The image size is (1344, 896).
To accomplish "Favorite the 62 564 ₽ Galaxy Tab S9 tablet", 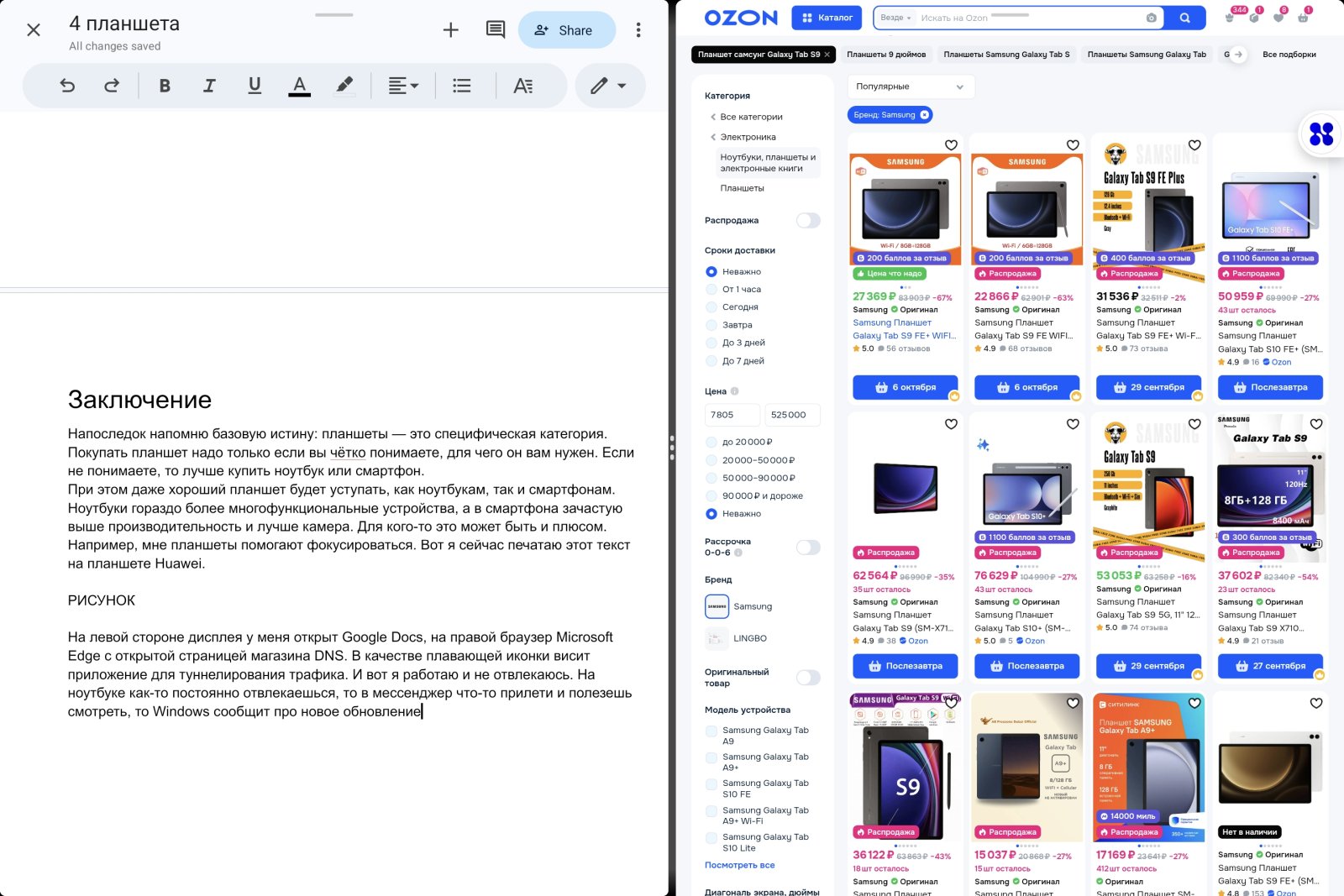I will pos(951,424).
